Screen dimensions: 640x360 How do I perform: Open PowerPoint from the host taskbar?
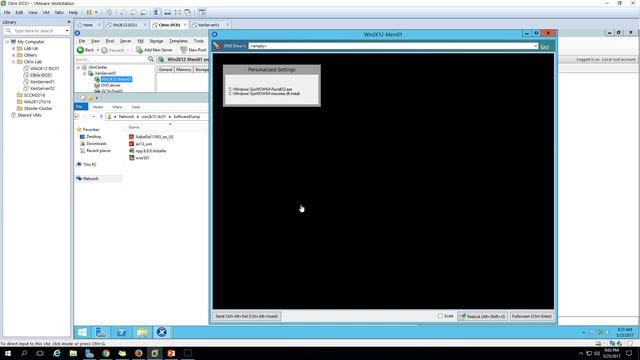tap(171, 353)
